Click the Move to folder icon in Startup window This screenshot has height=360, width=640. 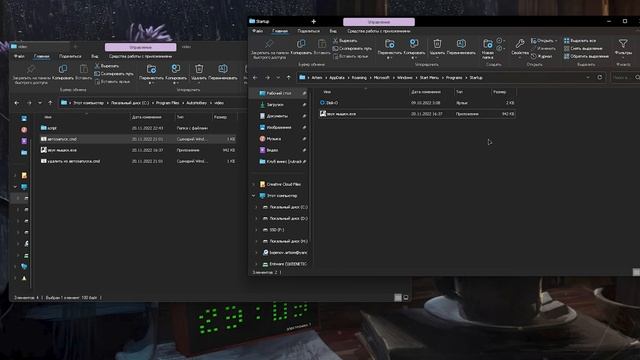(390, 43)
